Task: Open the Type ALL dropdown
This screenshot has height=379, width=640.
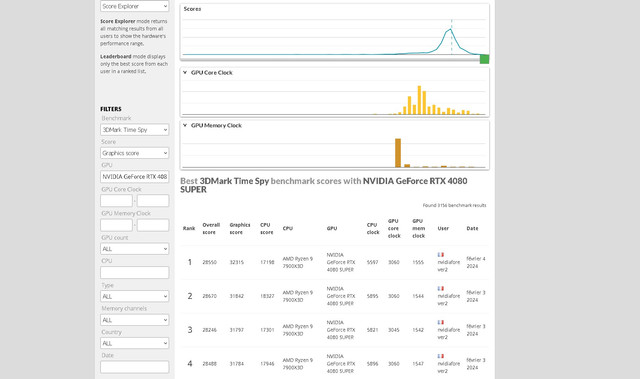Action: 134,296
